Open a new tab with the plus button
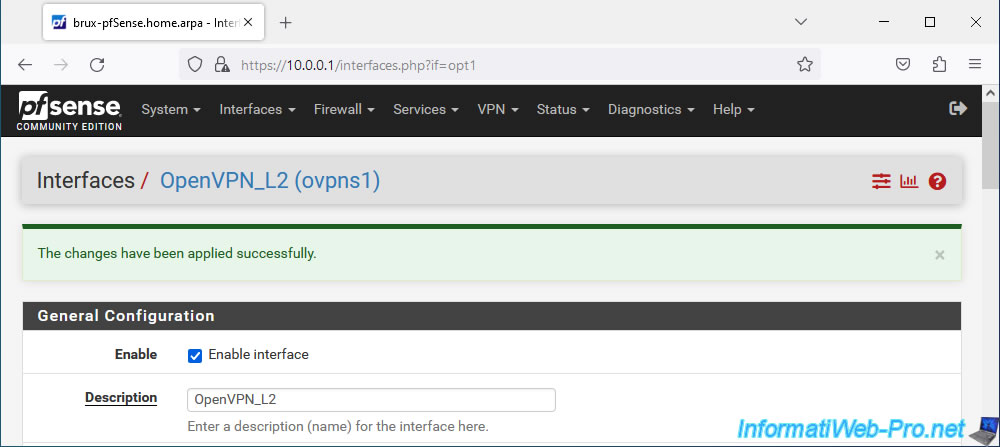This screenshot has height=447, width=1000. [286, 22]
